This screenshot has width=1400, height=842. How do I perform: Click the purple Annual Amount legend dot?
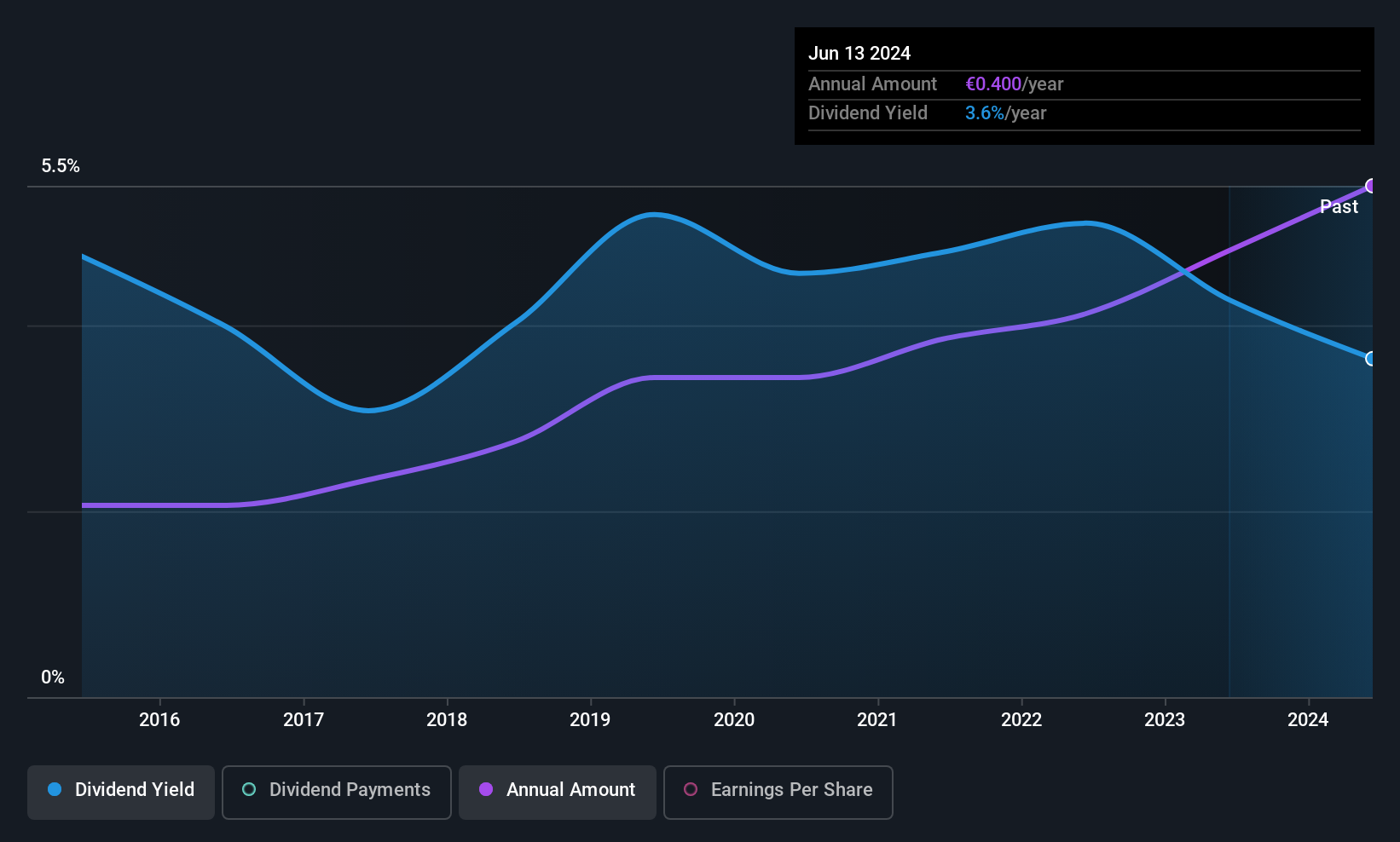coord(486,789)
